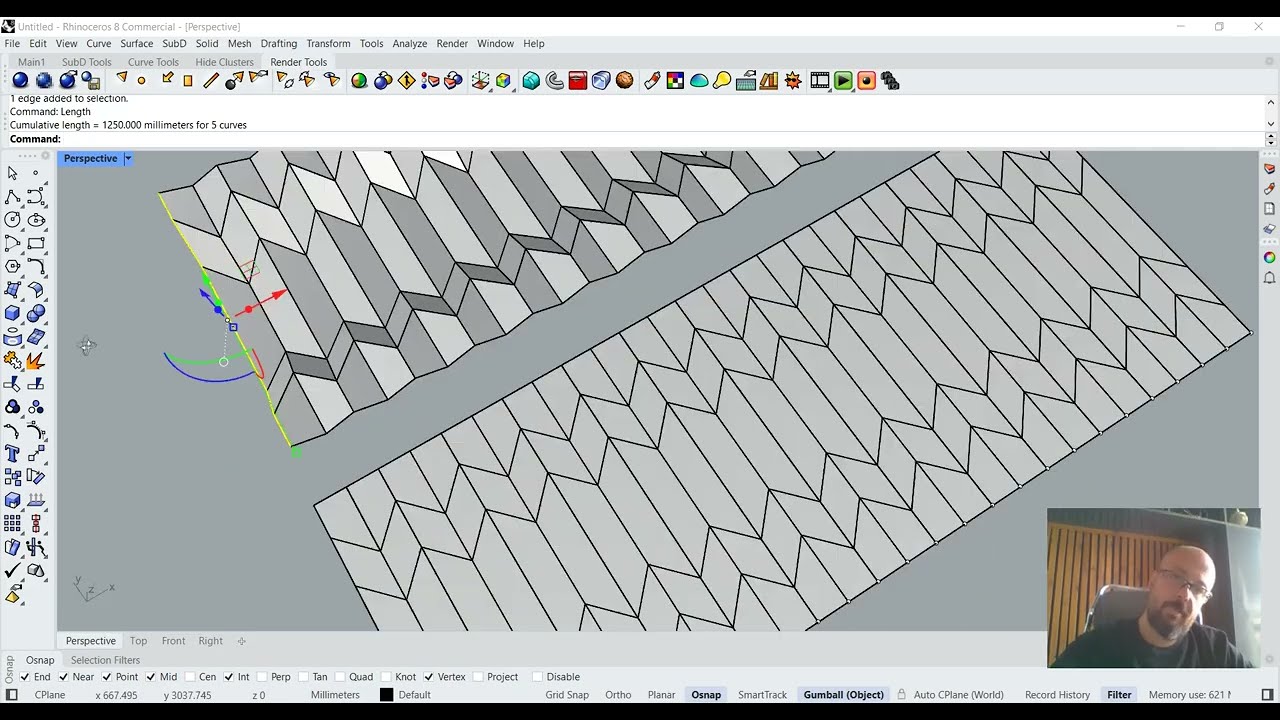Viewport: 1280px width, 720px height.
Task: Toggle Grid Snap in status bar
Action: point(567,695)
